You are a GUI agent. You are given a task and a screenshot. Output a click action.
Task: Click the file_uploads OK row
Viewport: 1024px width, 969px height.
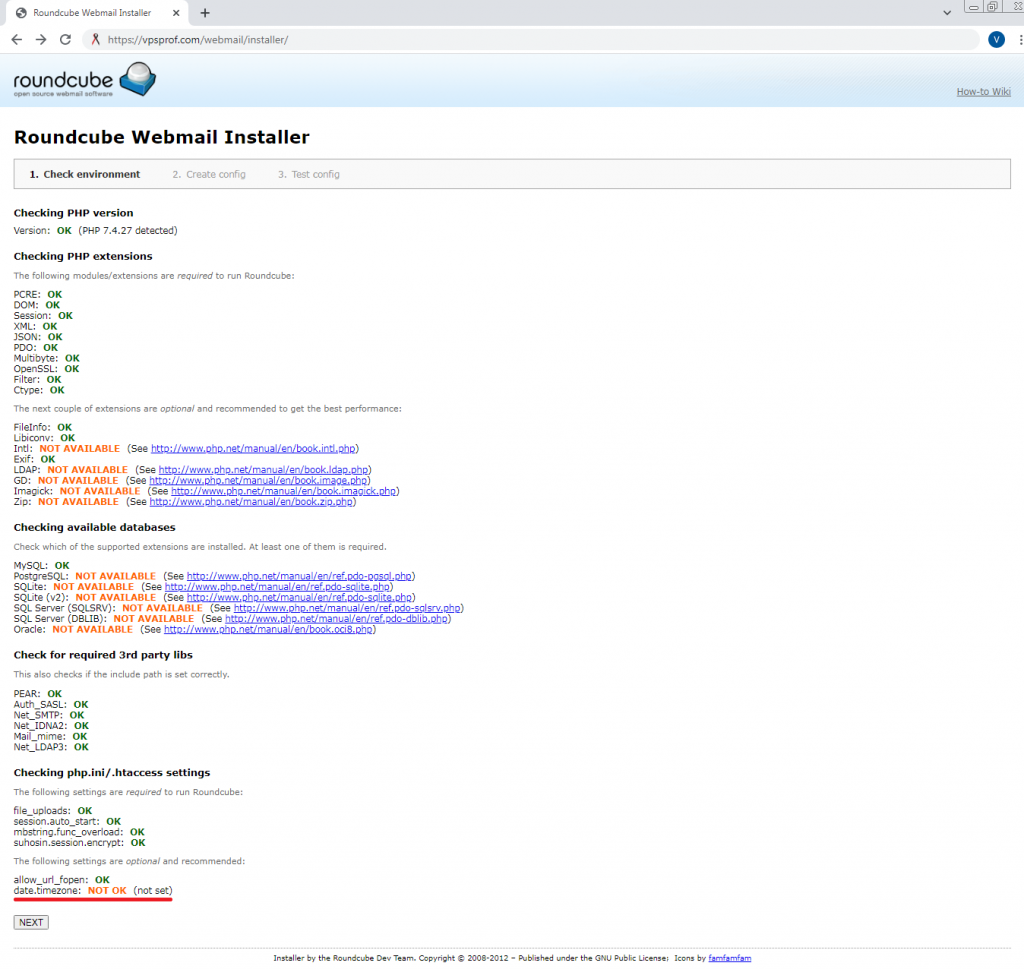[x=53, y=811]
